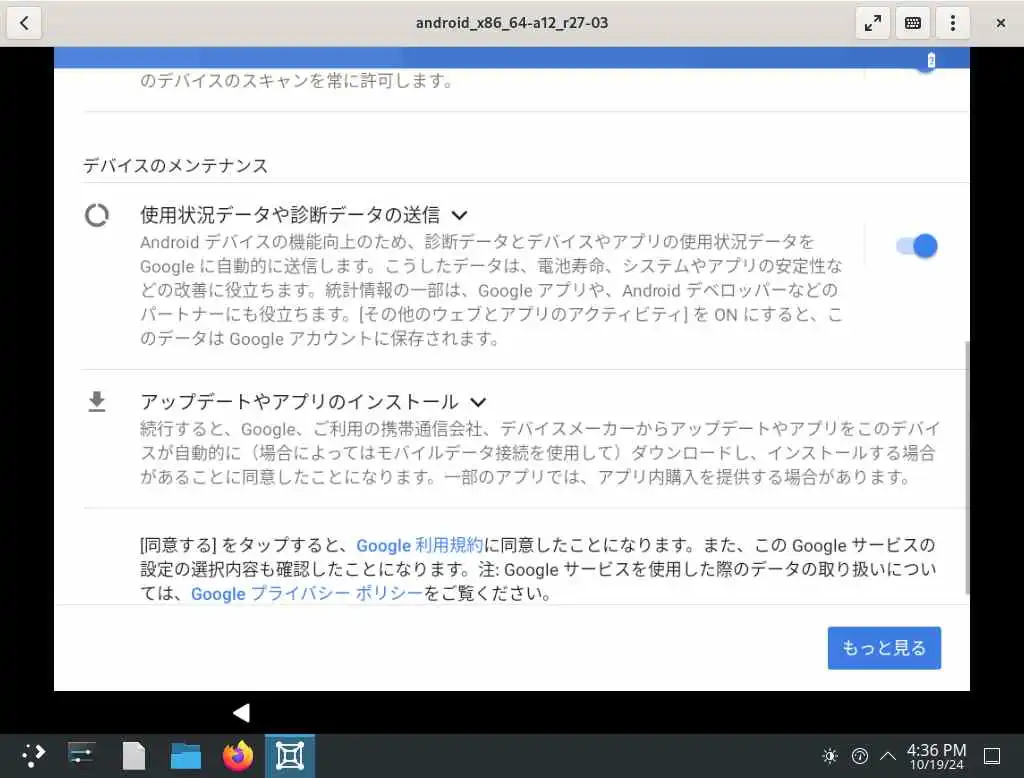1024x778 pixels.
Task: Select the virtual machine viewer taskbar entry
Action: pos(290,756)
